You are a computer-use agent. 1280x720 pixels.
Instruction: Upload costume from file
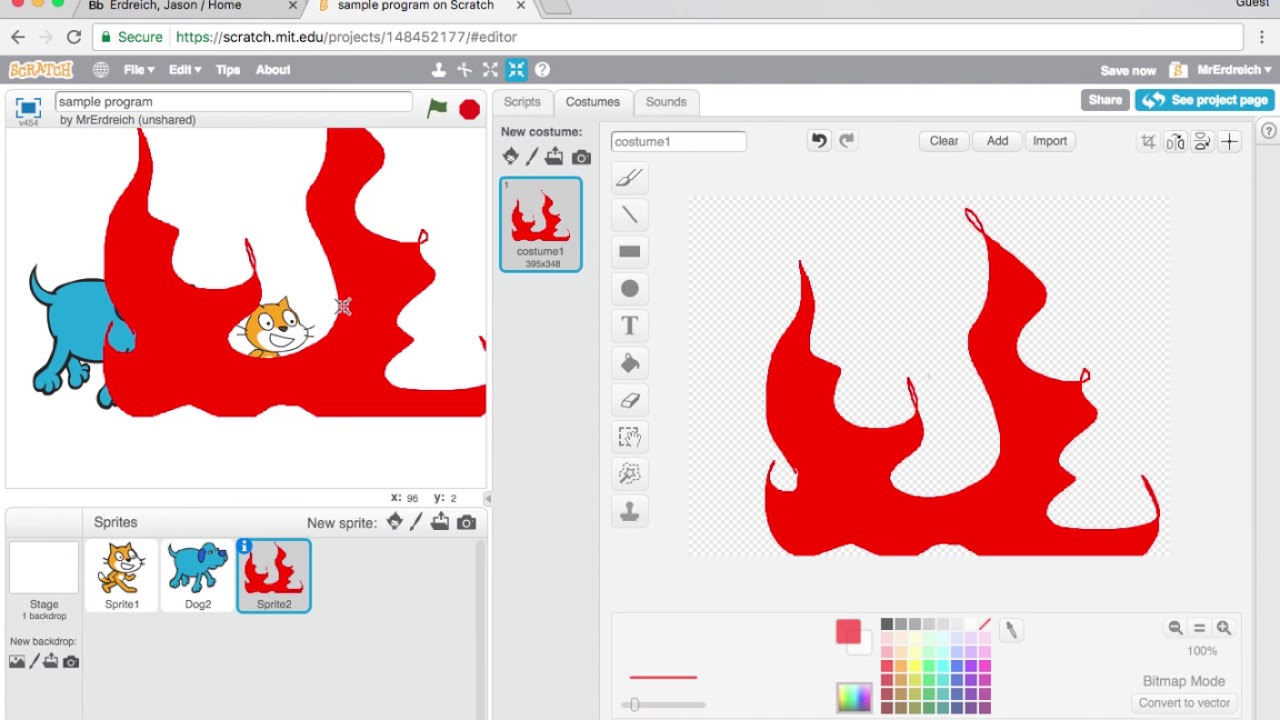[554, 157]
